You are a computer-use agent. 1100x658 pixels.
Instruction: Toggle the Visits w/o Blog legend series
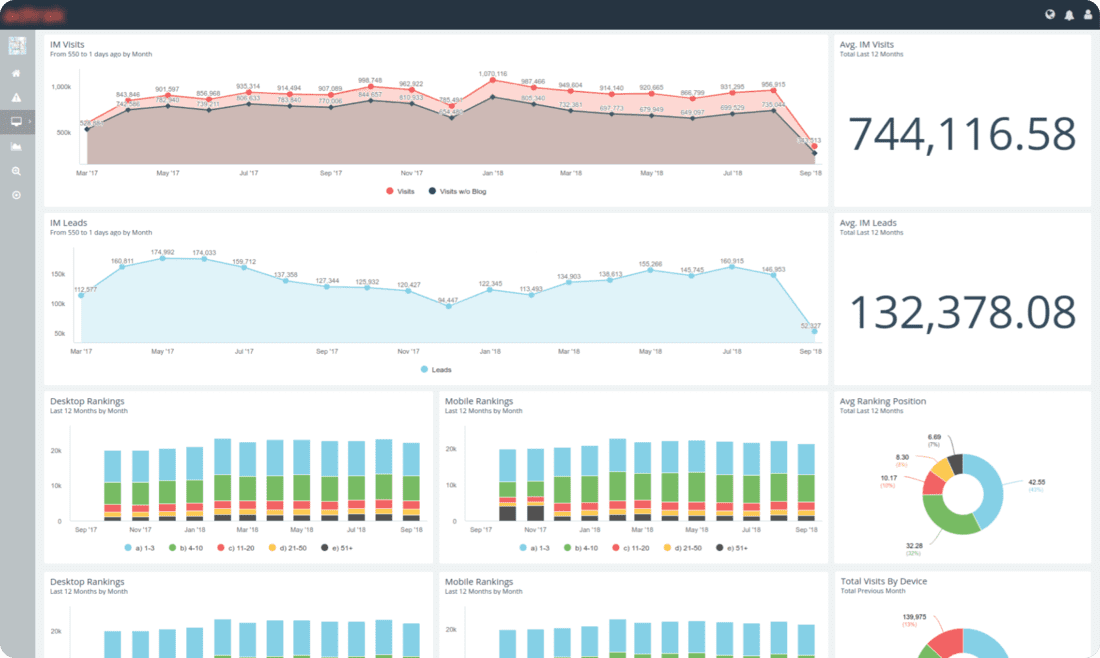pyautogui.click(x=457, y=192)
